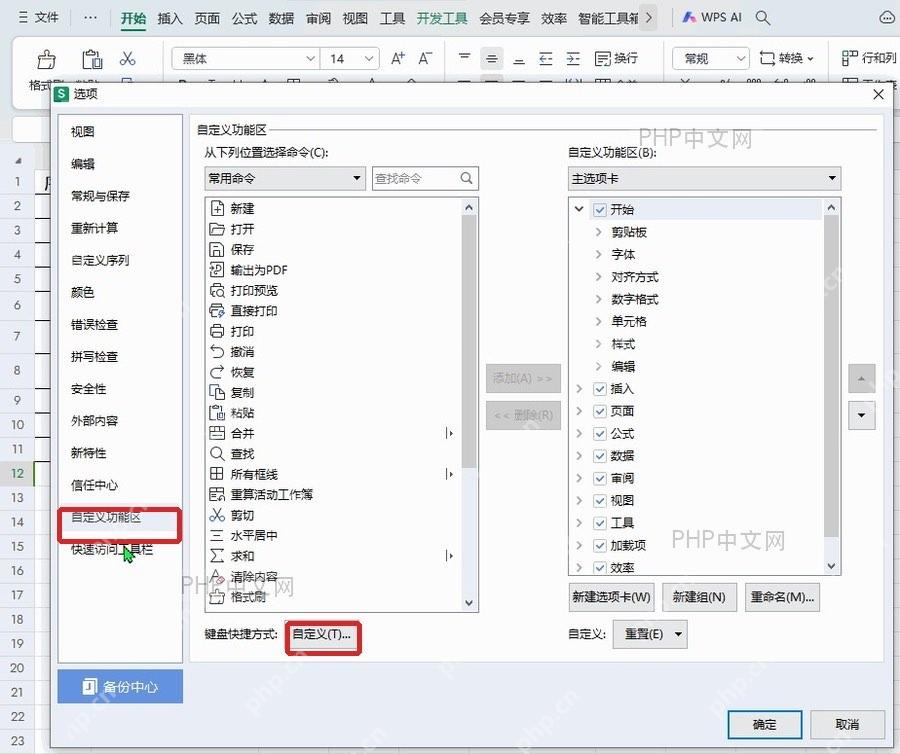This screenshot has width=900, height=754.
Task: Select the Center Horizontally (水平居中) icon
Action: 217,535
